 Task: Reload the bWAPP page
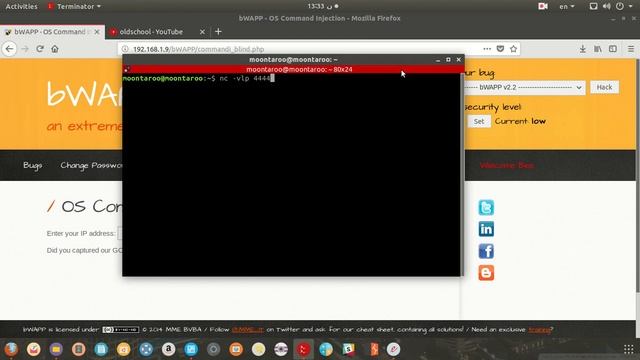40,49
